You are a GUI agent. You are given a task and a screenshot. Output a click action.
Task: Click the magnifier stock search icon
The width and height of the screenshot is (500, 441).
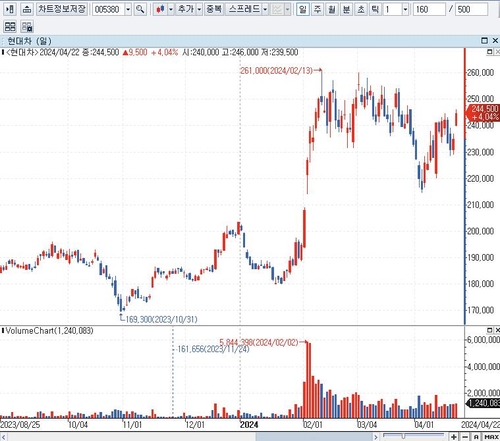pyautogui.click(x=140, y=9)
